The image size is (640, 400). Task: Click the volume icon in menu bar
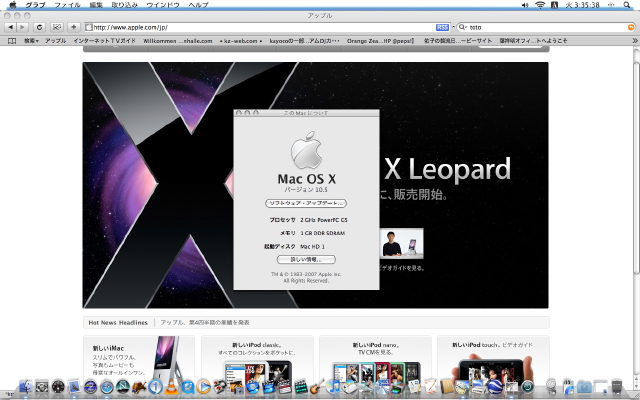(525, 5)
